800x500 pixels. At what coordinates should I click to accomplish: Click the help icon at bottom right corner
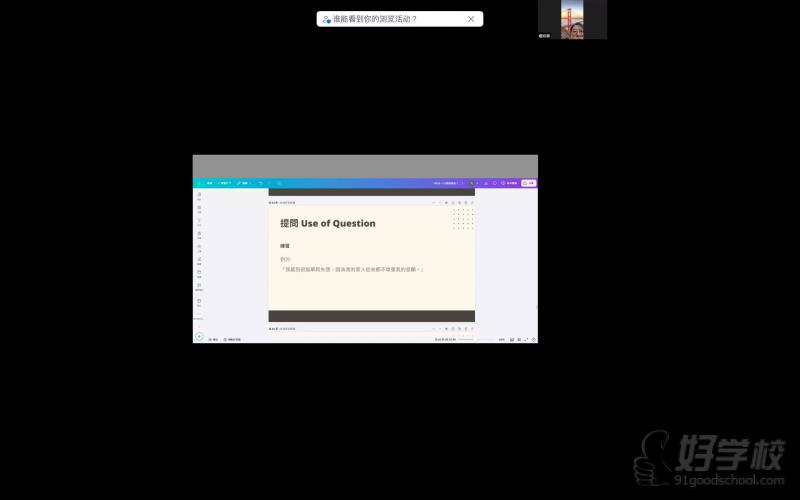pos(534,339)
